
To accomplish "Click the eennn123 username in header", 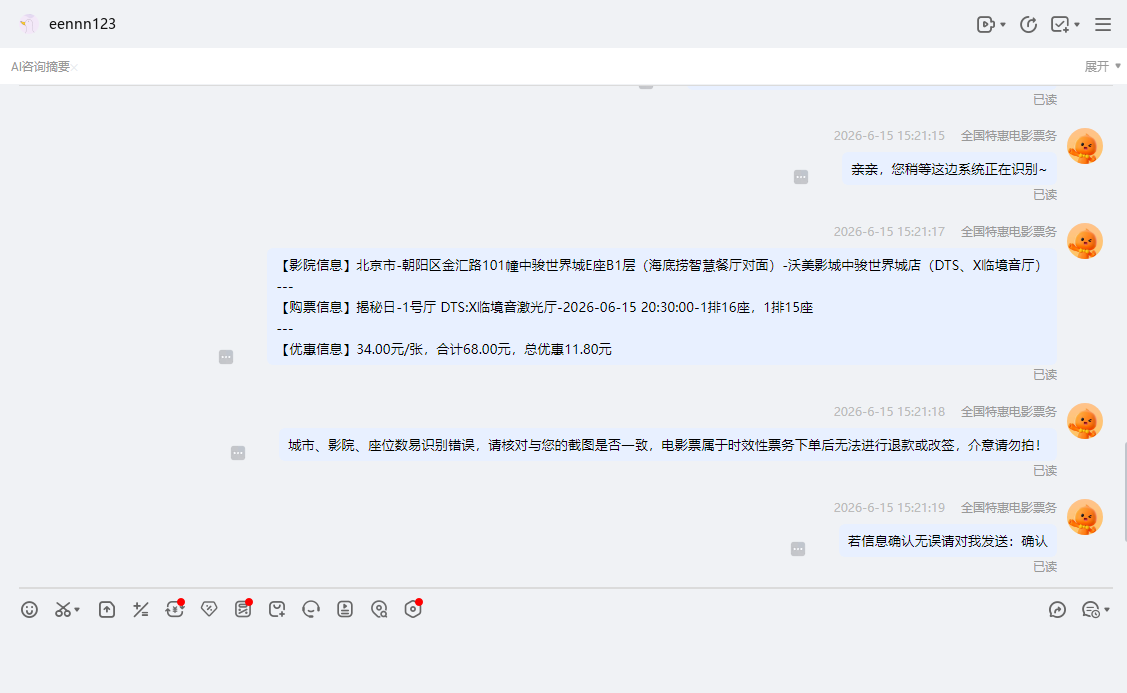I will point(82,24).
